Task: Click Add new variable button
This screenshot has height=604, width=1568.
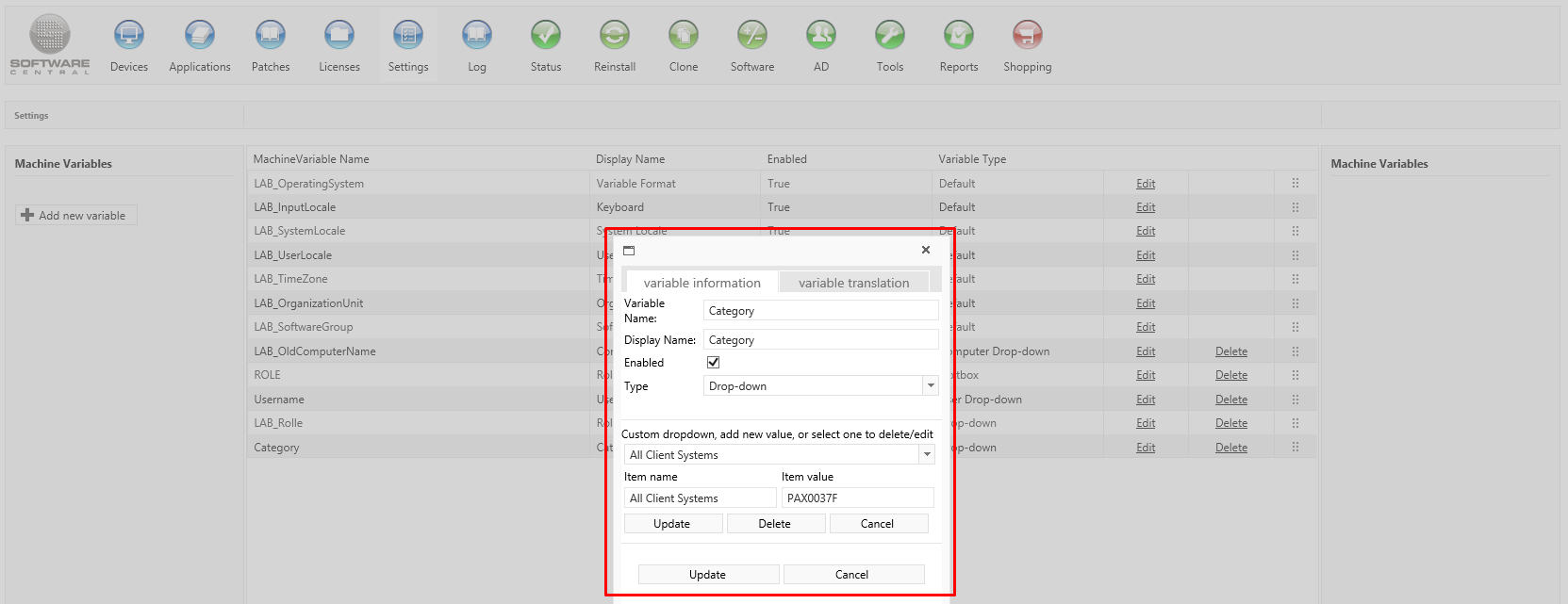Action: [x=76, y=216]
